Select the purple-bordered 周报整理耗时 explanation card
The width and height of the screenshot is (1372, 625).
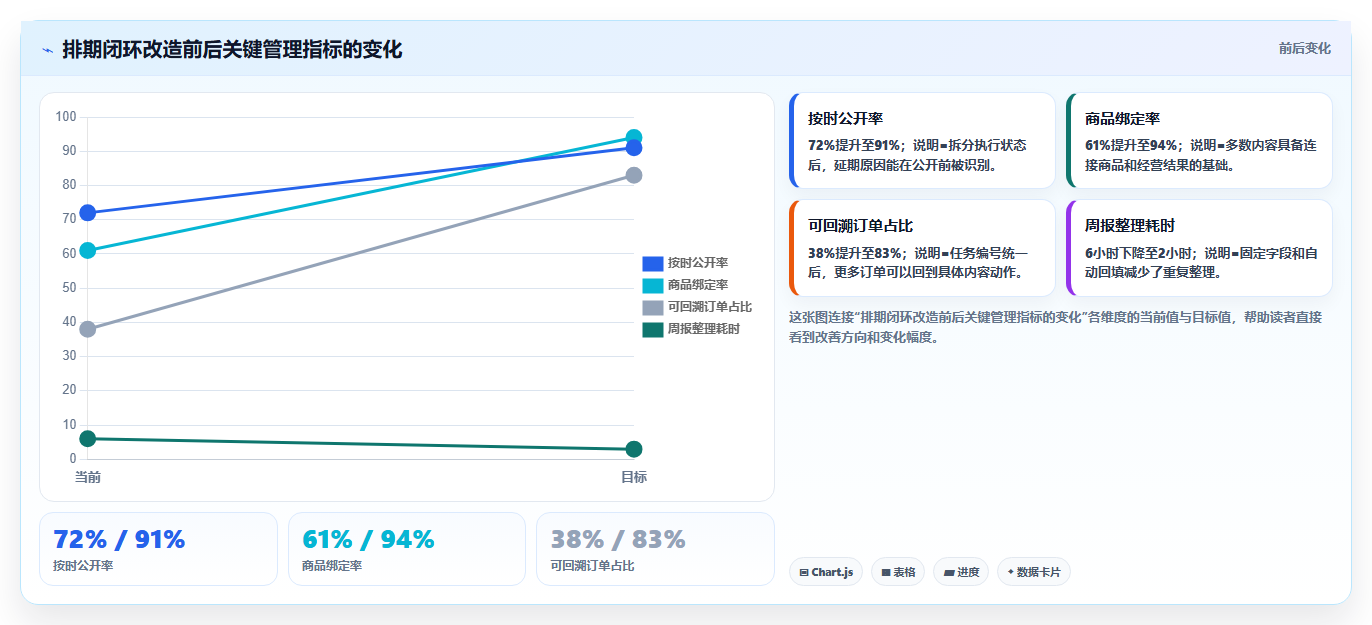(1199, 248)
